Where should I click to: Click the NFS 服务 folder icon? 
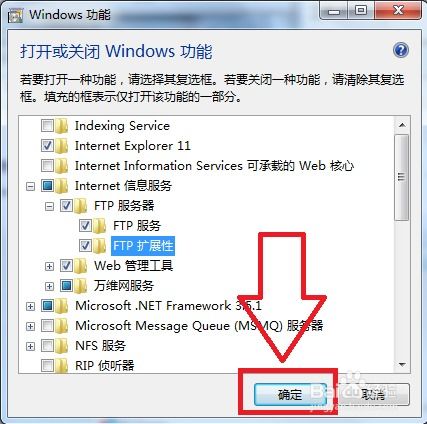coord(62,346)
